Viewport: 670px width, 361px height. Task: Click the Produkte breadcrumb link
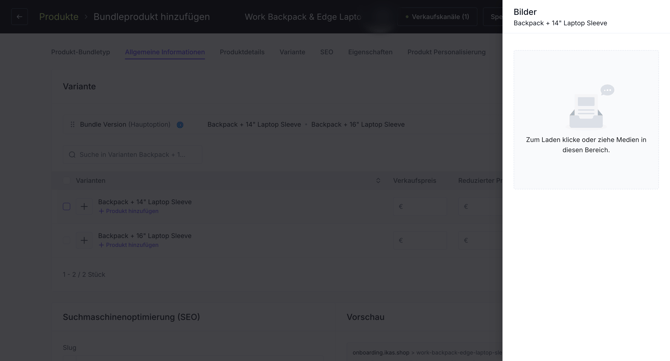59,17
